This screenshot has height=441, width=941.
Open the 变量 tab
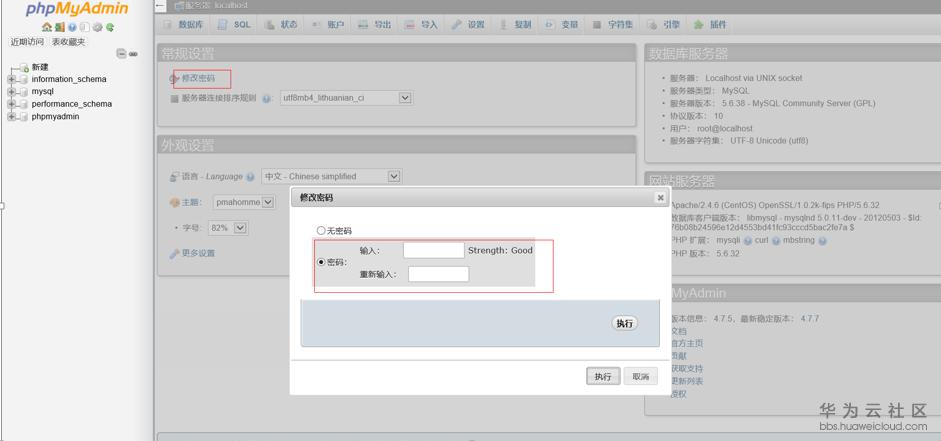(x=562, y=25)
